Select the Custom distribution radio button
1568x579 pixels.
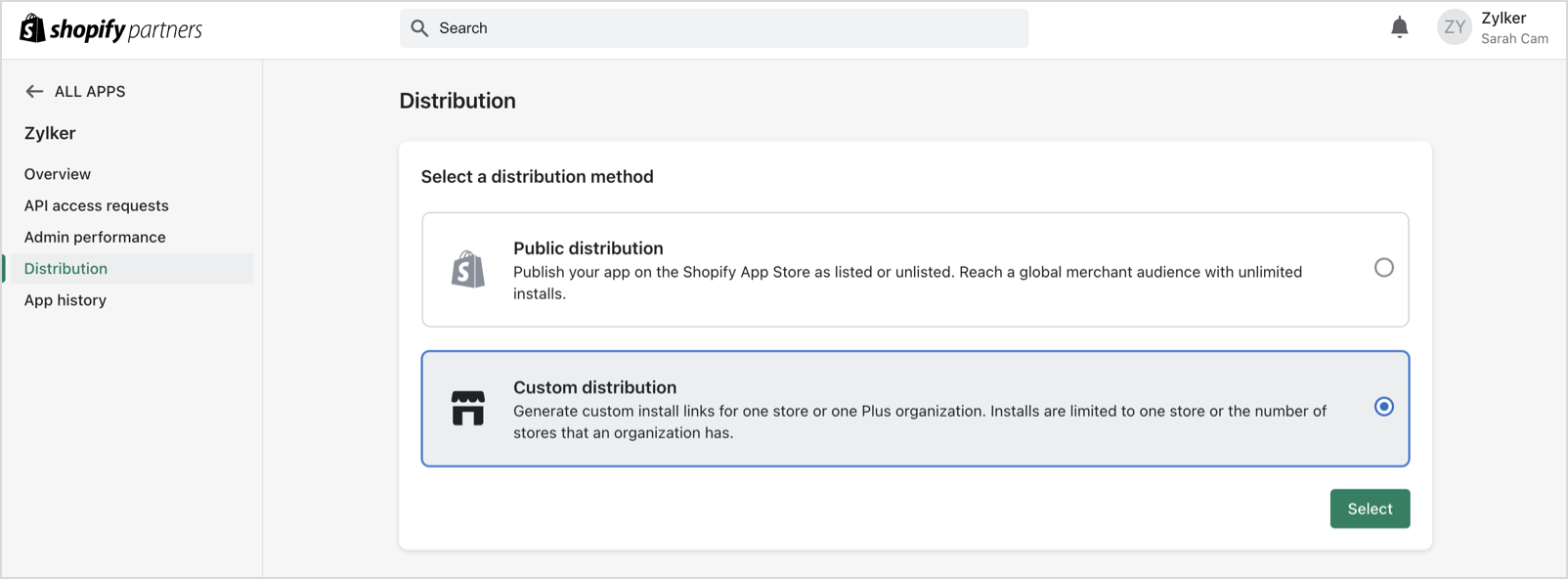click(1383, 407)
